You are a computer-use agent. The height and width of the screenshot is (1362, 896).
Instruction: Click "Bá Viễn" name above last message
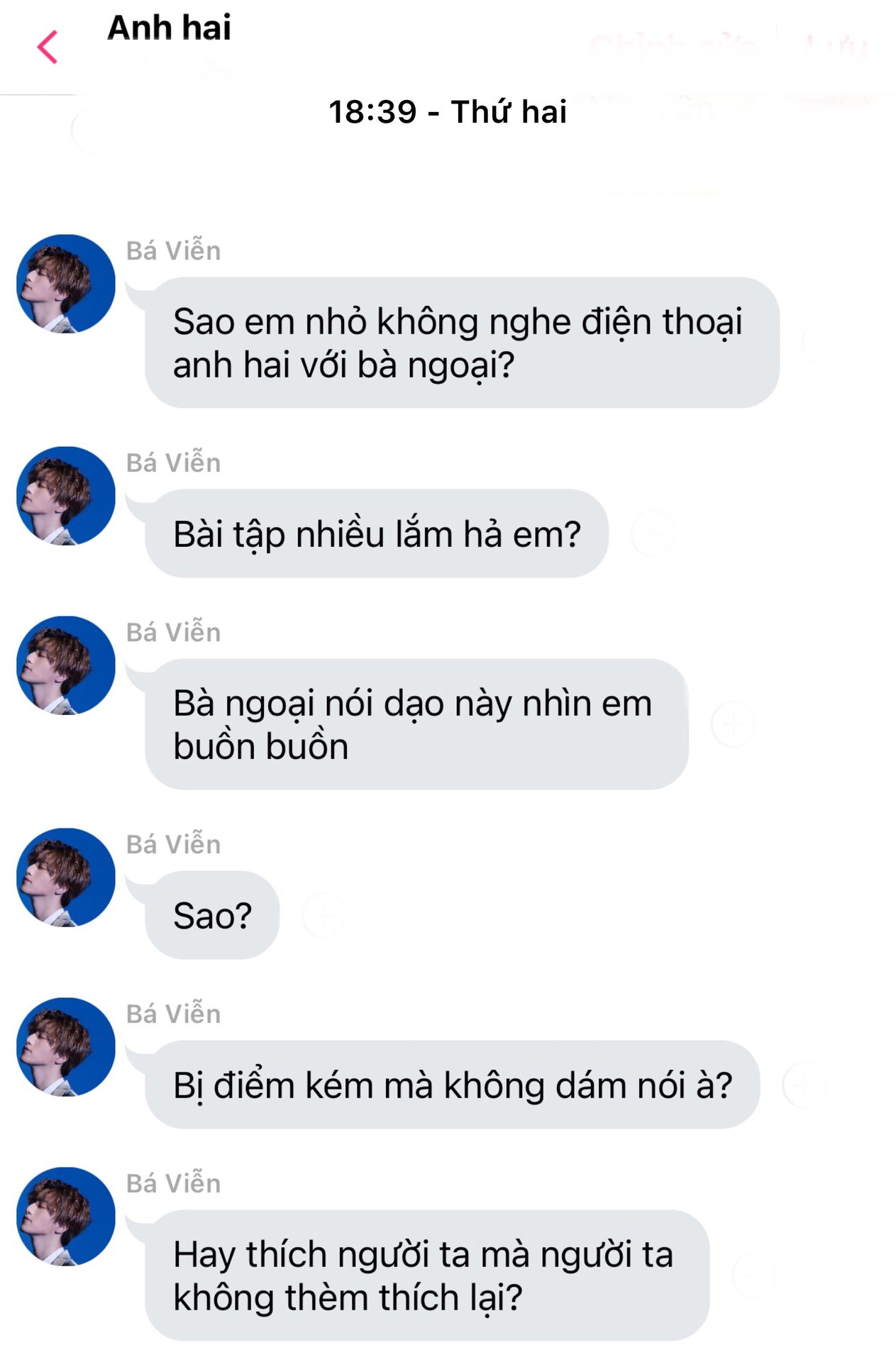click(x=174, y=1184)
